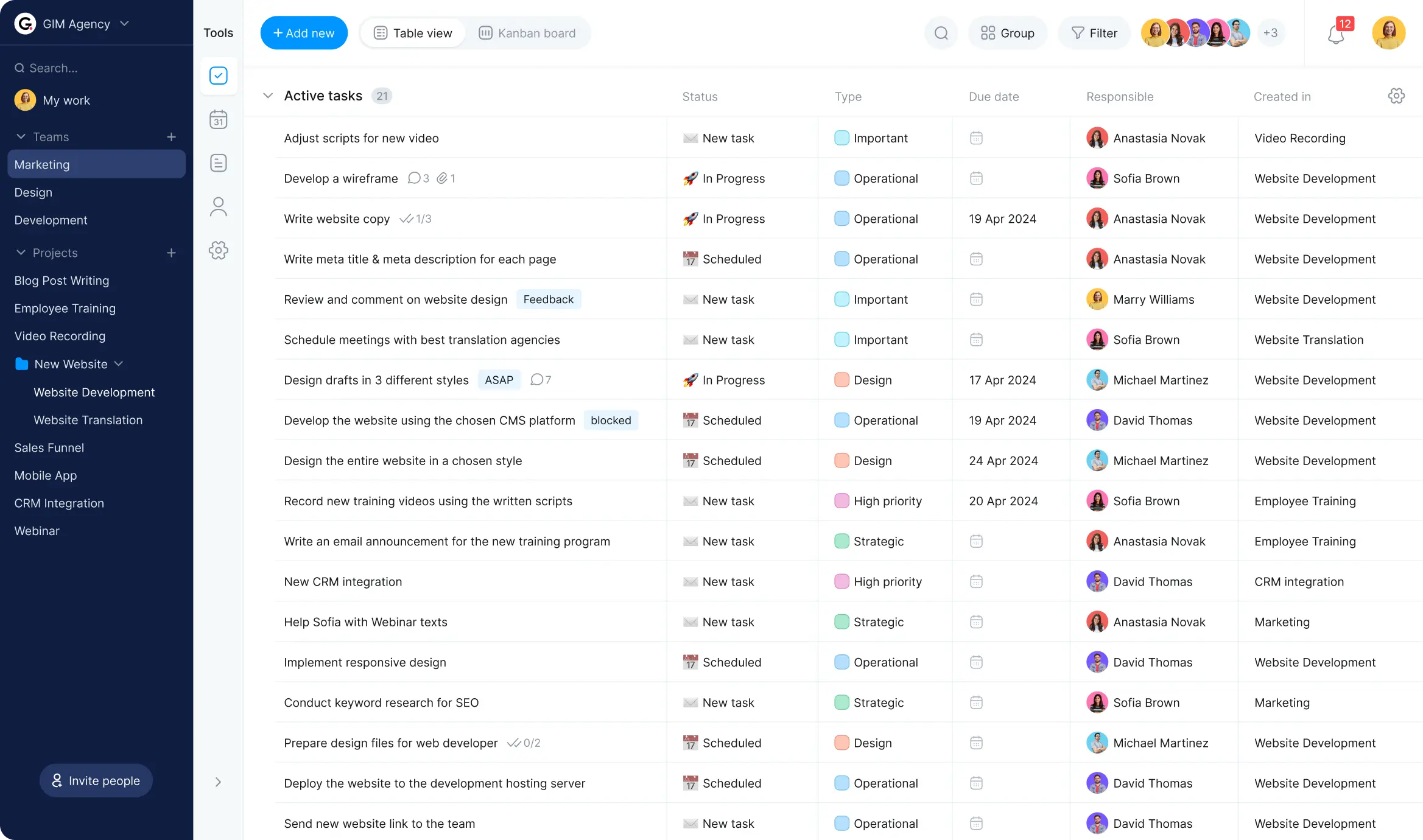Toggle Active tasks section collapse arrow
Viewport: 1423px width, 840px height.
pos(267,95)
